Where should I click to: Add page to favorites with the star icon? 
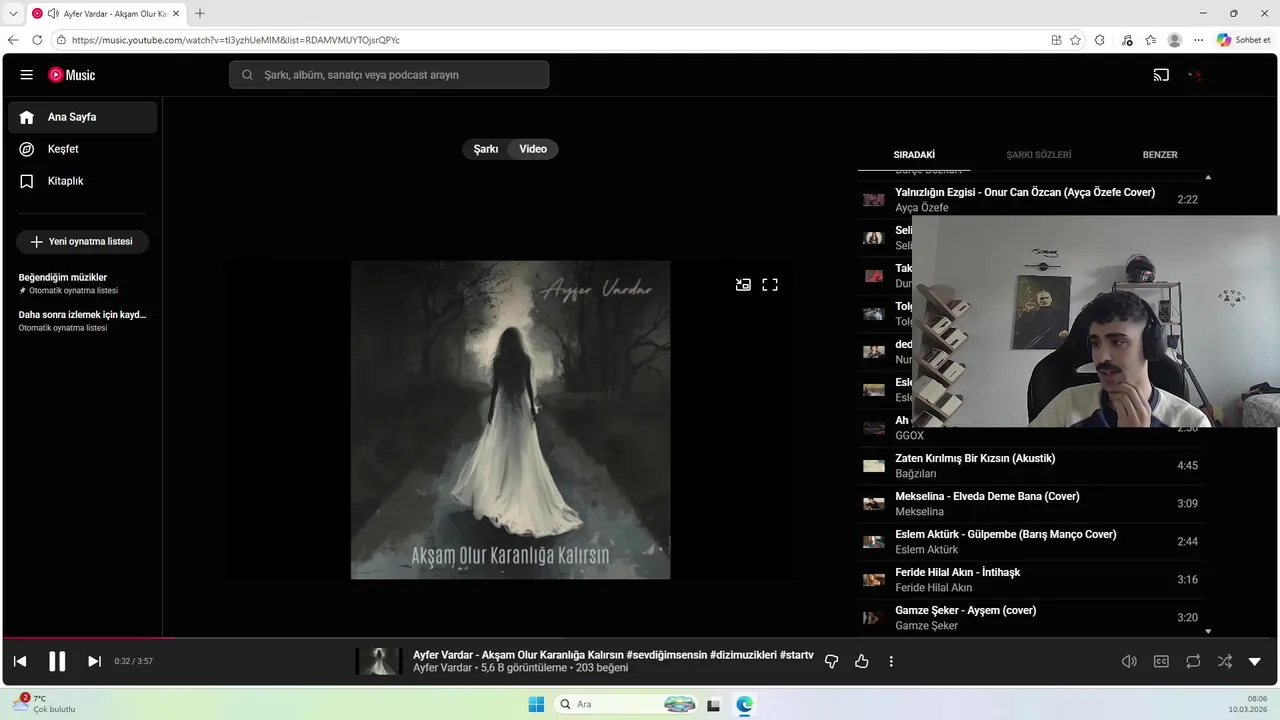[x=1075, y=40]
